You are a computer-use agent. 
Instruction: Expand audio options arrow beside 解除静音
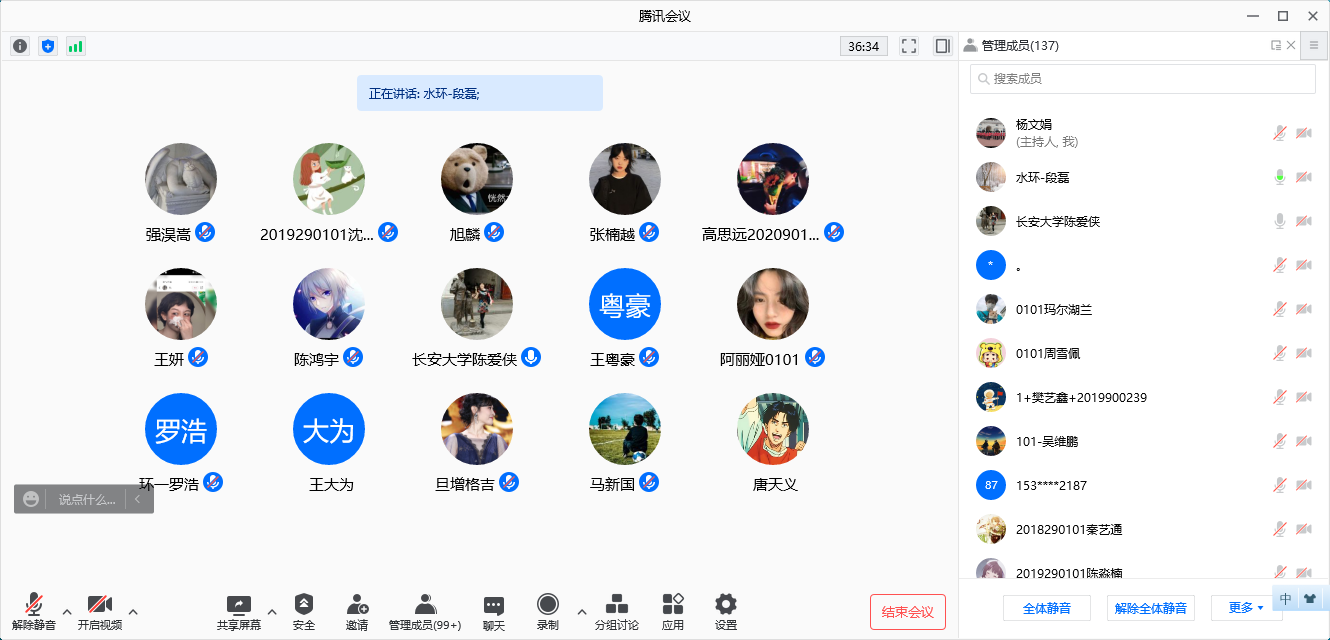[x=67, y=611]
